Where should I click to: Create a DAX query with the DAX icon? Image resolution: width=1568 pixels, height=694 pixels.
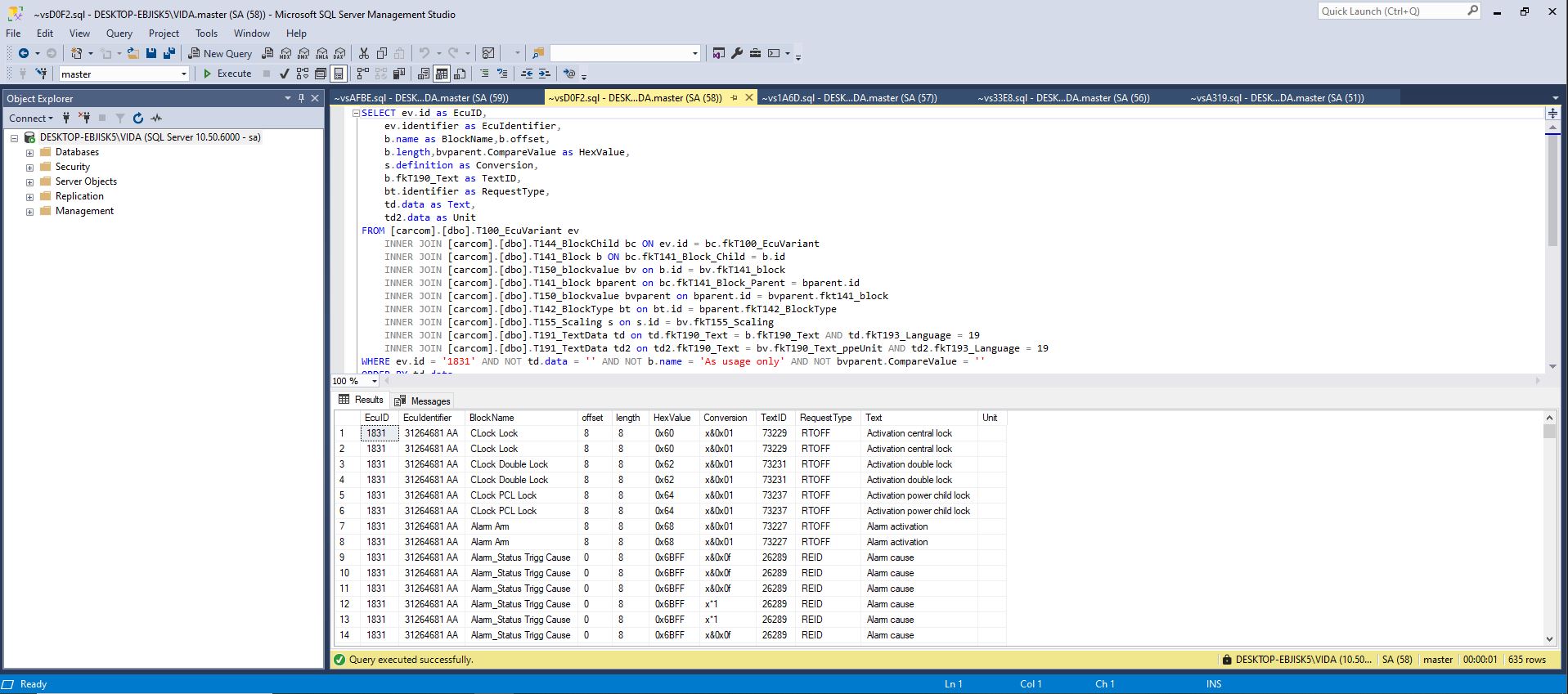tap(339, 53)
